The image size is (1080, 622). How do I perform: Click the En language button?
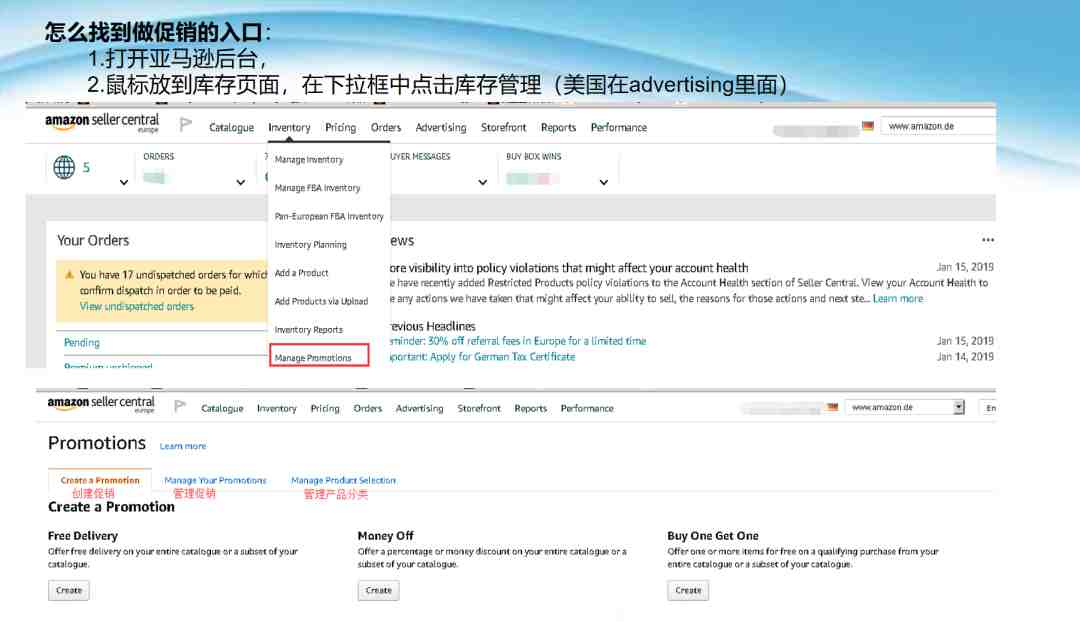pos(990,408)
